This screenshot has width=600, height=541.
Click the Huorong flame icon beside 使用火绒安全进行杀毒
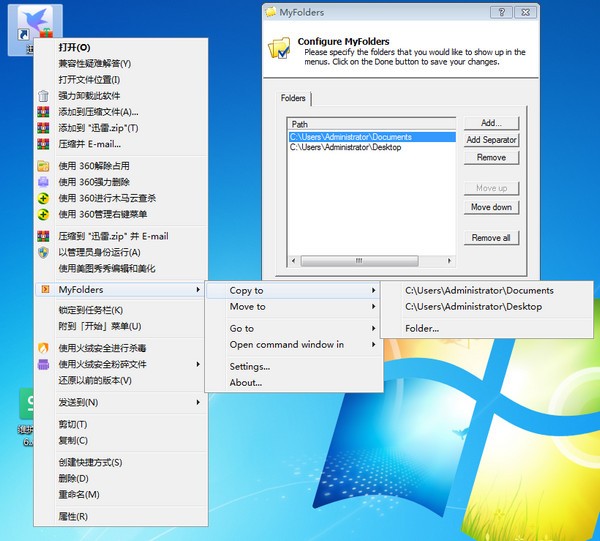(43, 348)
